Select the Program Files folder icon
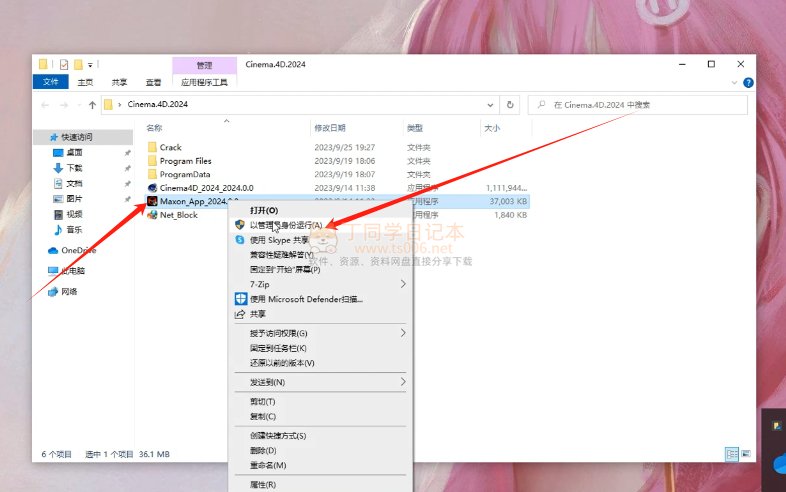Viewport: 786px width, 492px height. tap(152, 161)
